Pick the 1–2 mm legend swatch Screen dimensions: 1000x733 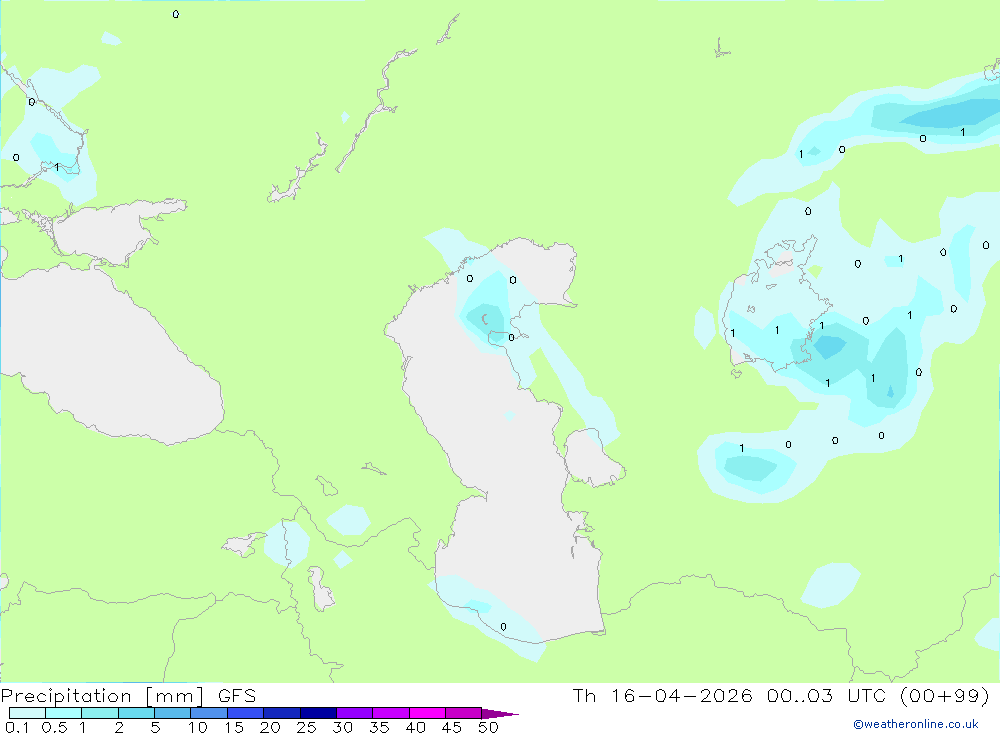pyautogui.click(x=100, y=713)
